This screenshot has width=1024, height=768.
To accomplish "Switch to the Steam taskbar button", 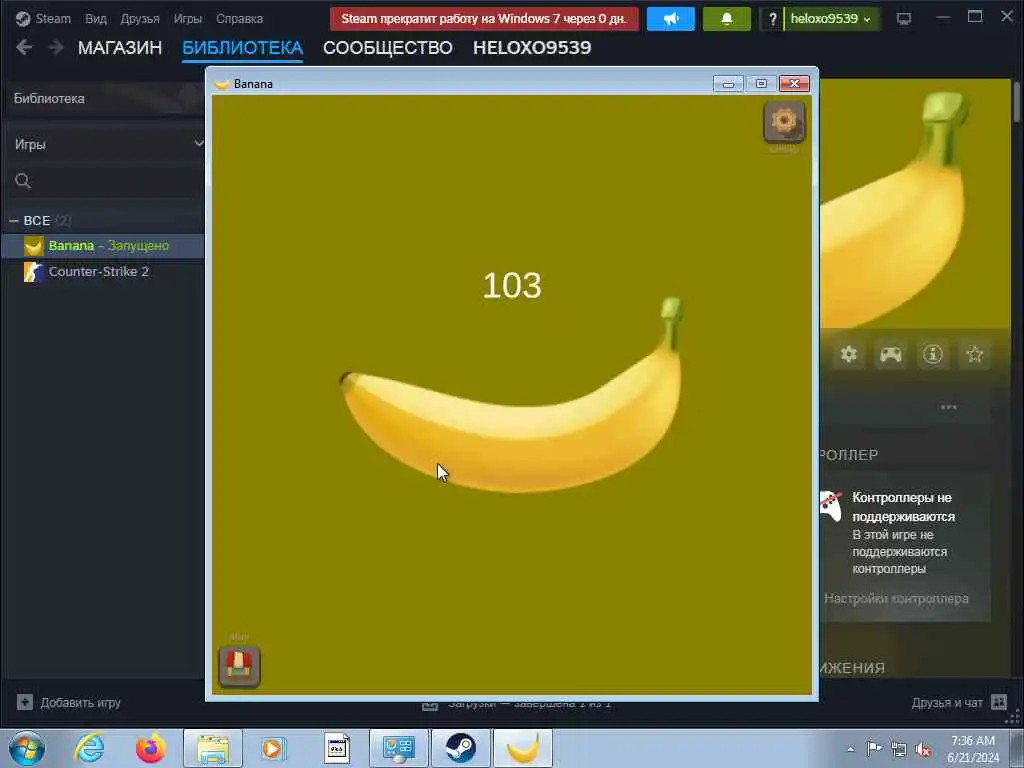I will click(460, 748).
